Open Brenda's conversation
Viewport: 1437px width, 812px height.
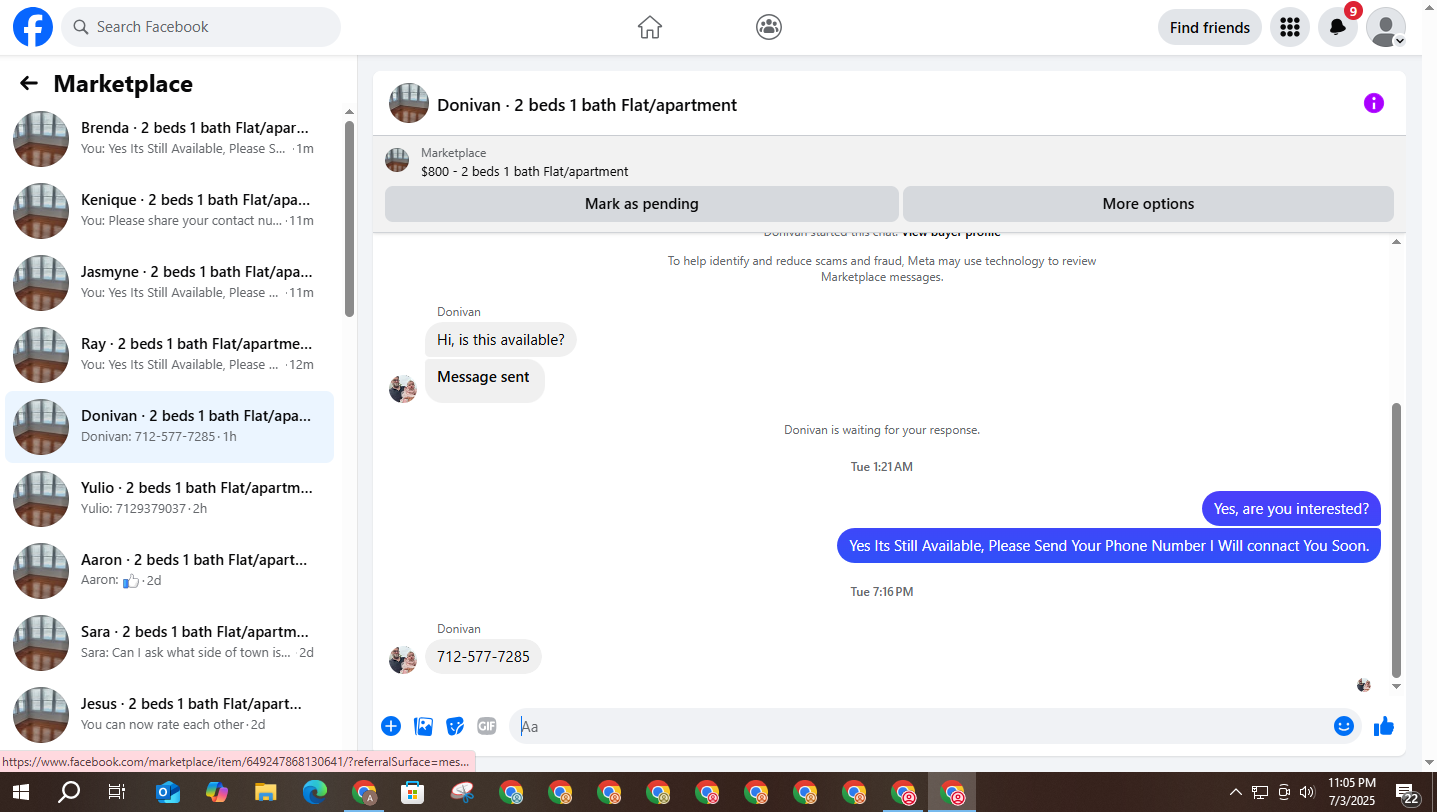170,139
